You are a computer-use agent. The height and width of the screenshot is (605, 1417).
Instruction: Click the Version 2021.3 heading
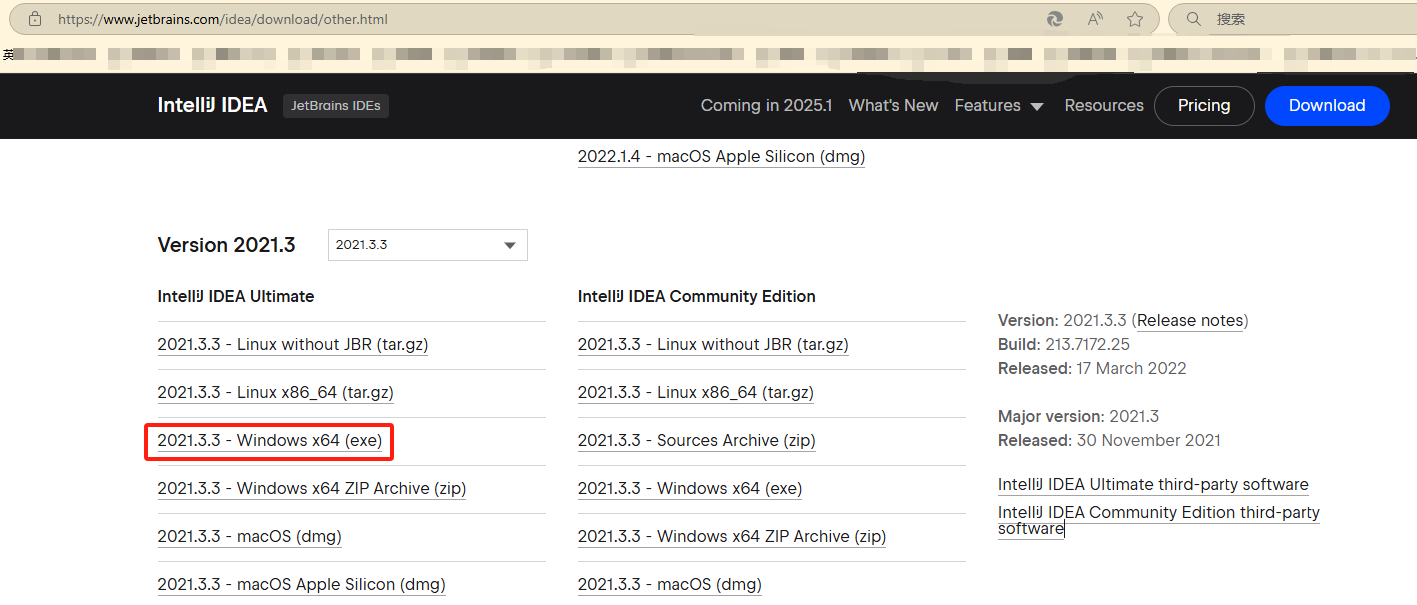click(x=226, y=245)
